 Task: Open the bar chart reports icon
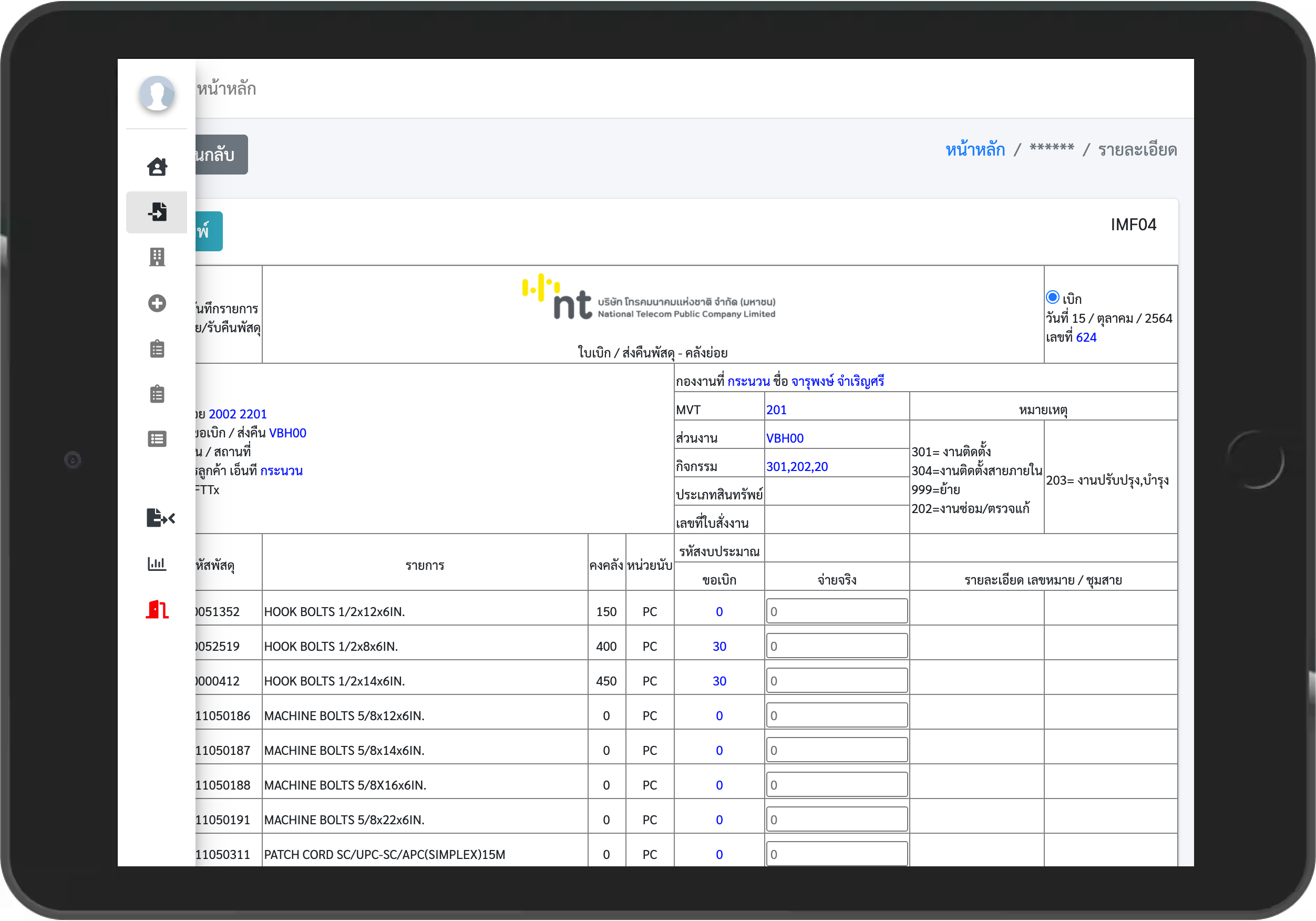(157, 563)
